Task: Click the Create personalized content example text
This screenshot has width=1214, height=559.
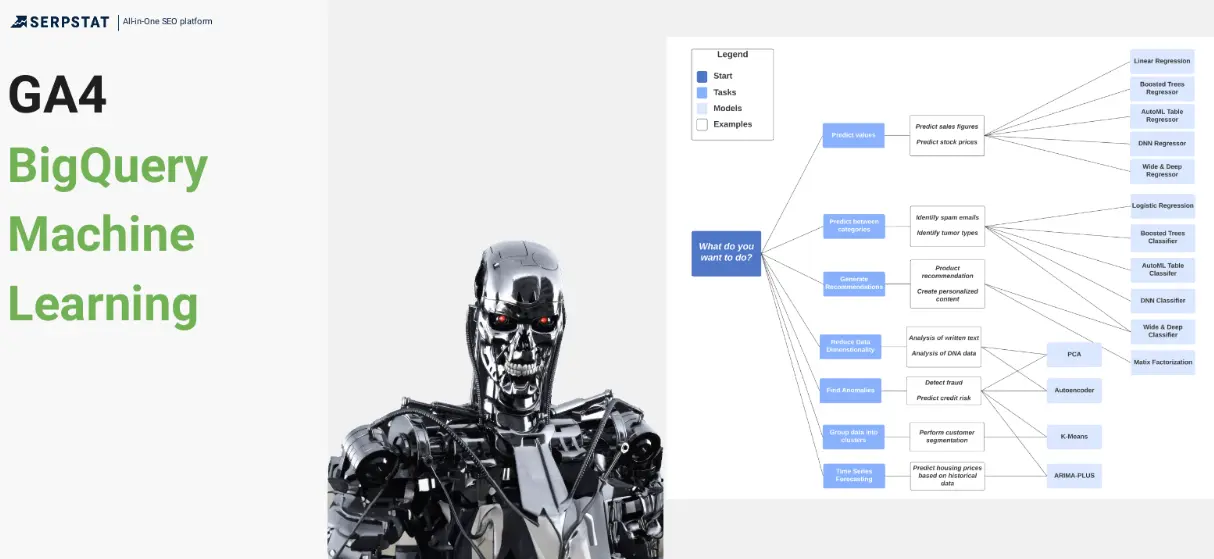Action: coord(947,295)
